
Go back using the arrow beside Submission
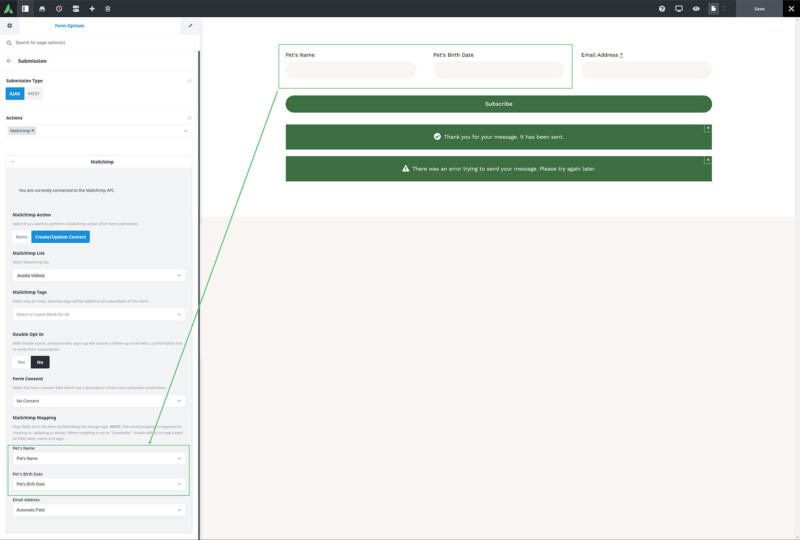(x=9, y=61)
